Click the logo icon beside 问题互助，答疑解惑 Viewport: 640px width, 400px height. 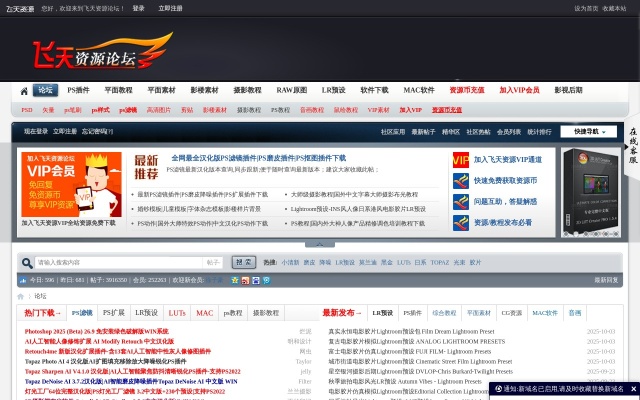[460, 202]
